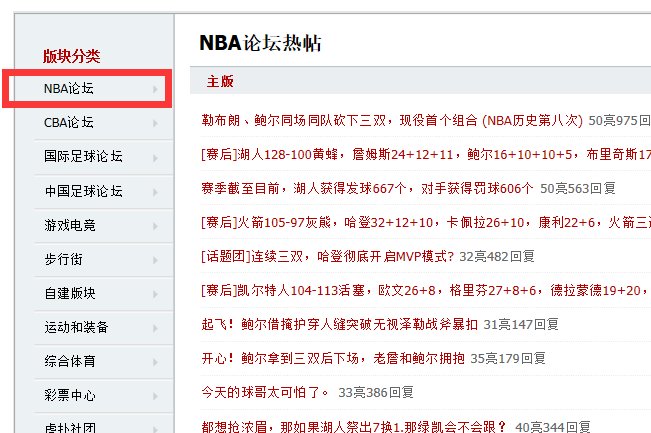Select 彩票中心 in the sidebar

[x=70, y=395]
